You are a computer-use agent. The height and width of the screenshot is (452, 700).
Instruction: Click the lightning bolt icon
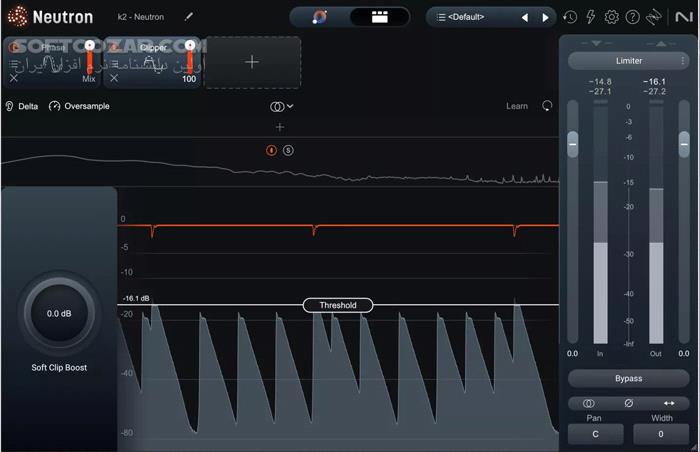click(x=590, y=17)
